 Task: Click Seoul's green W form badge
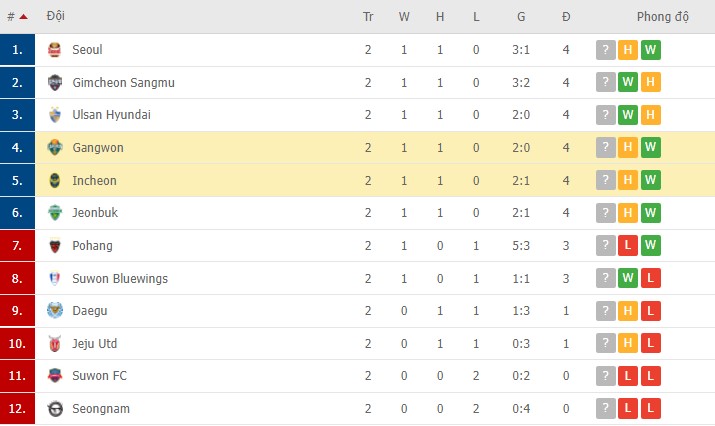point(651,50)
